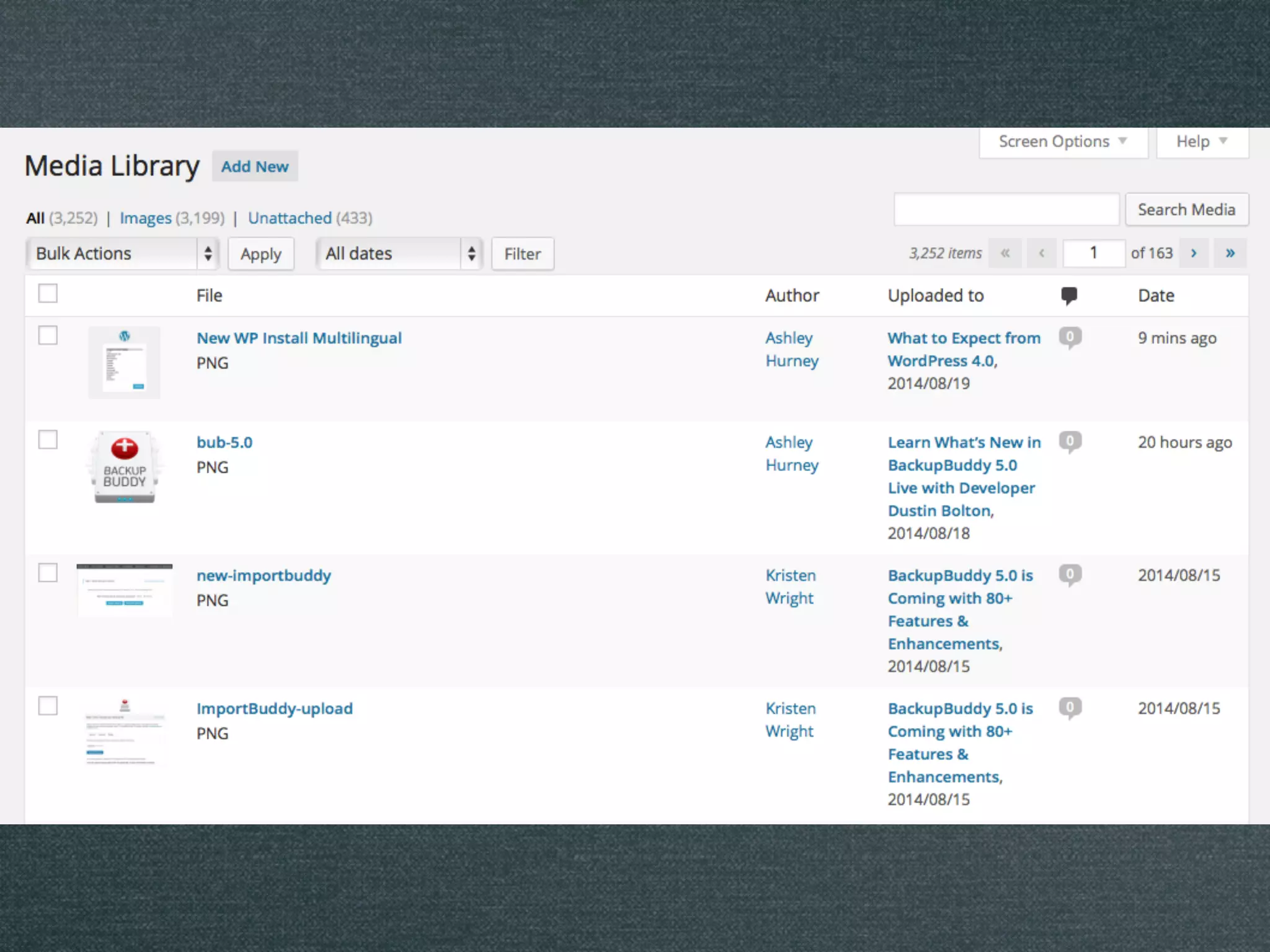The height and width of the screenshot is (952, 1270).
Task: Click the first page double-arrow
Action: tap(1005, 253)
